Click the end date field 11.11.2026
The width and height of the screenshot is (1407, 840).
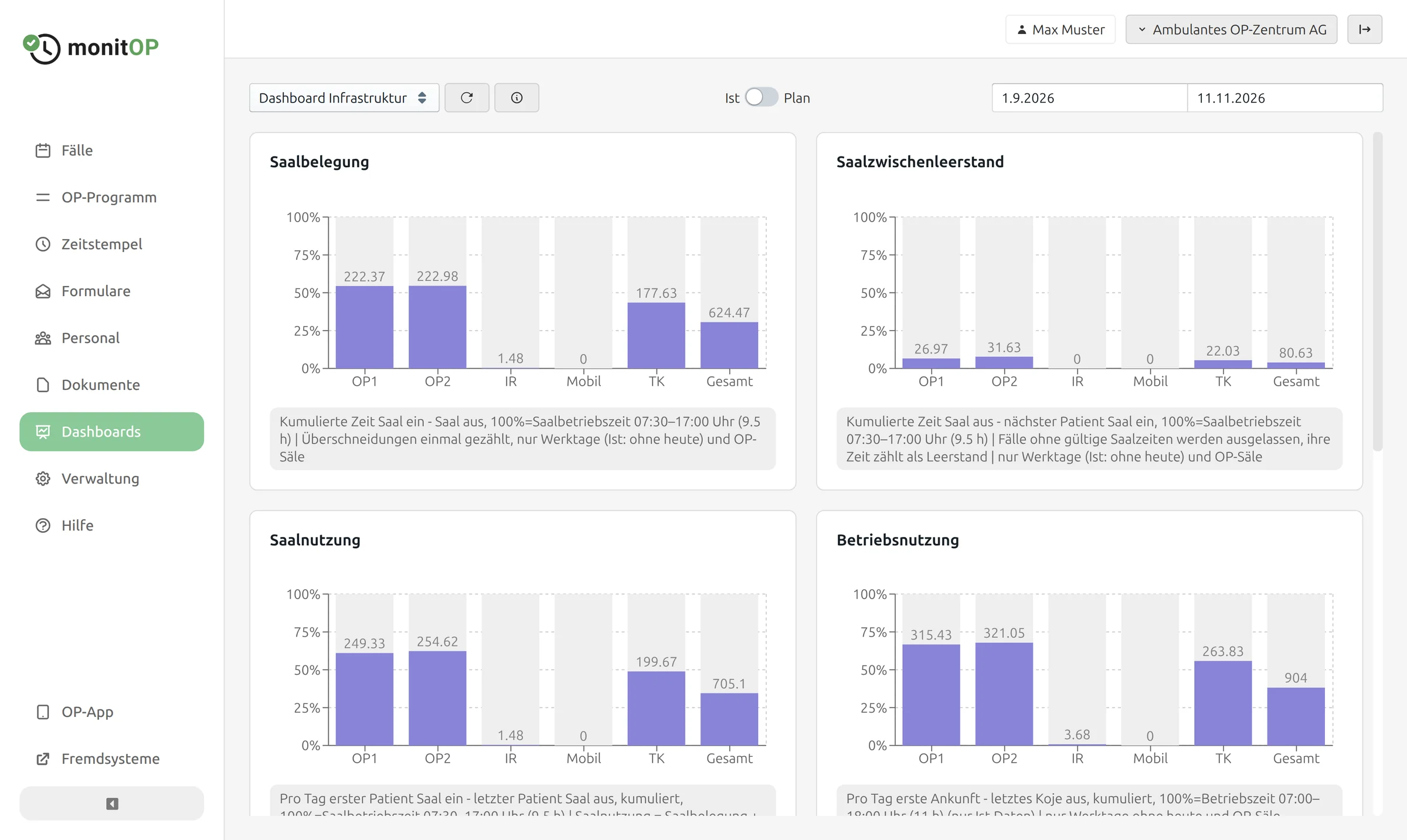pyautogui.click(x=1285, y=98)
